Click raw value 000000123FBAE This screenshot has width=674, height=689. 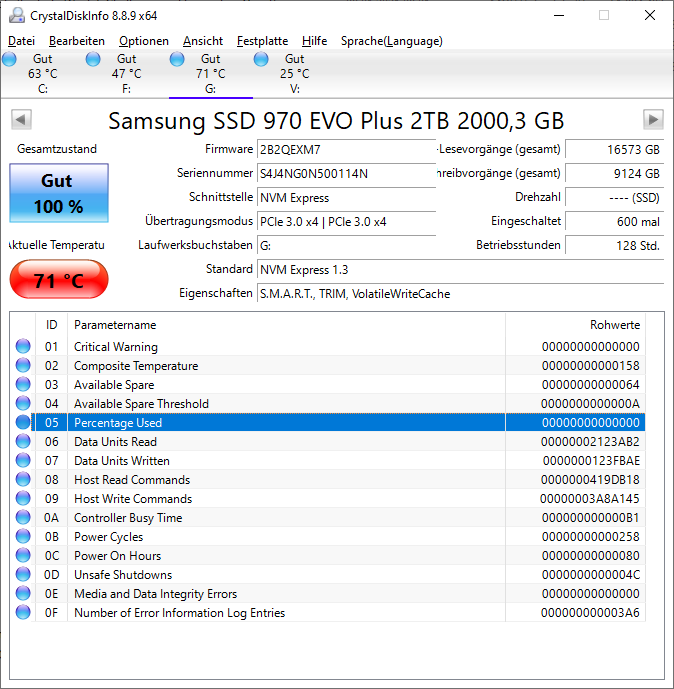coord(591,461)
